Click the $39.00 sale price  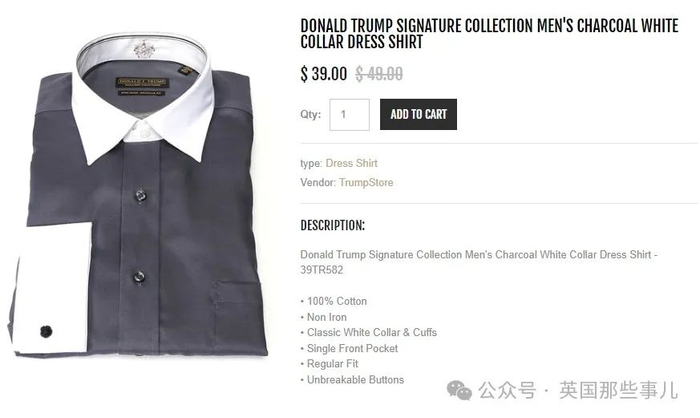pyautogui.click(x=324, y=74)
